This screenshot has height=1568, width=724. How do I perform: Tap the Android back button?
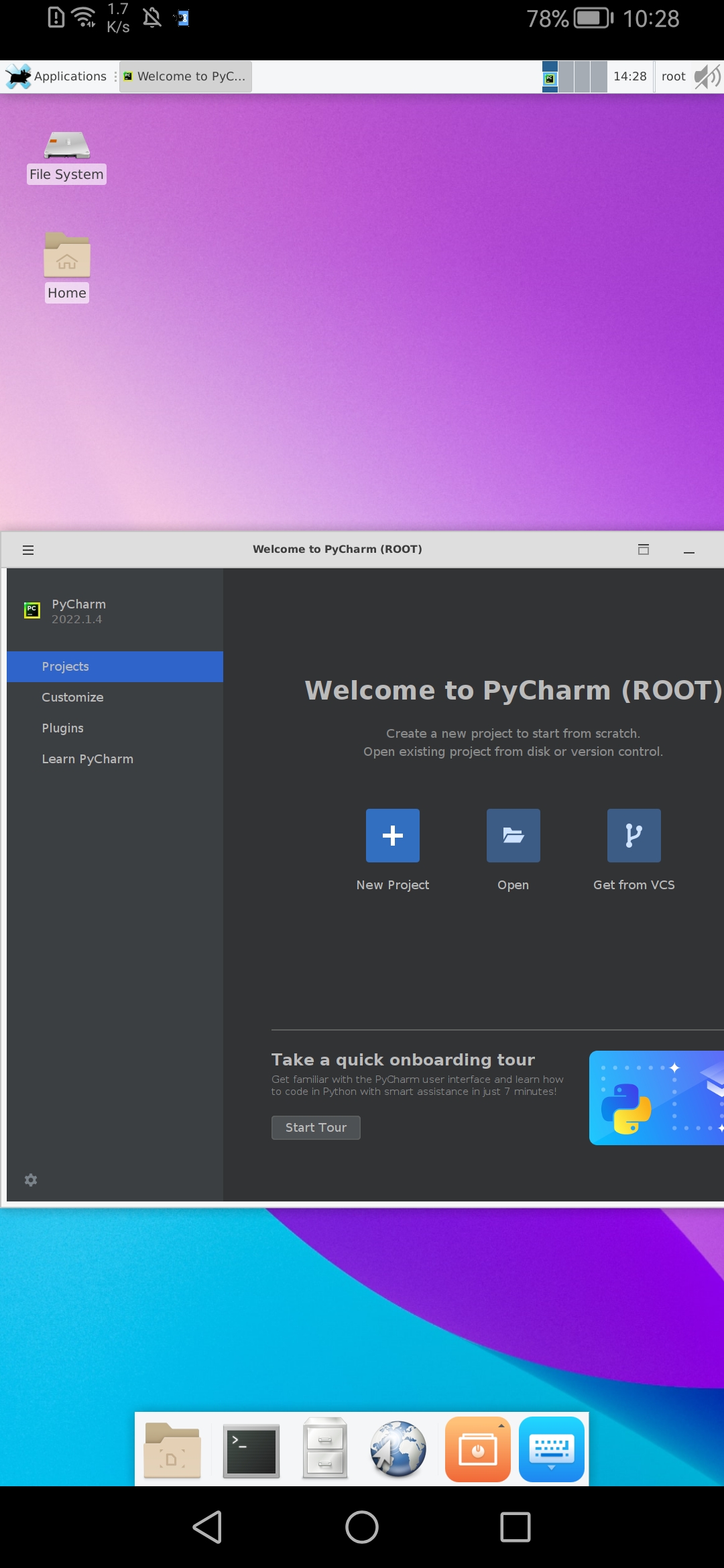(x=208, y=1527)
